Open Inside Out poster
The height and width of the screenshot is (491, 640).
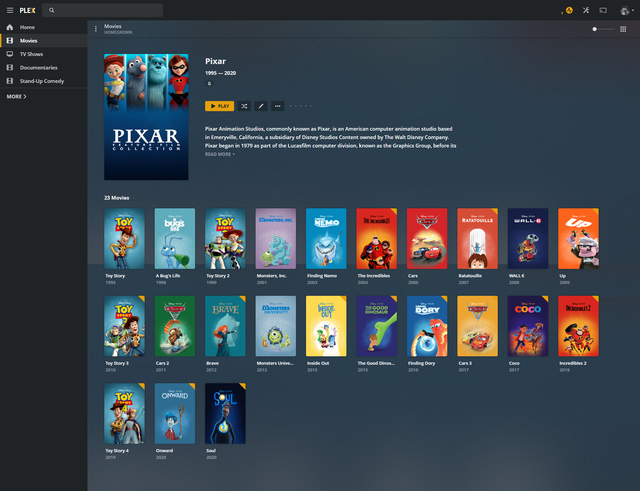(x=326, y=326)
